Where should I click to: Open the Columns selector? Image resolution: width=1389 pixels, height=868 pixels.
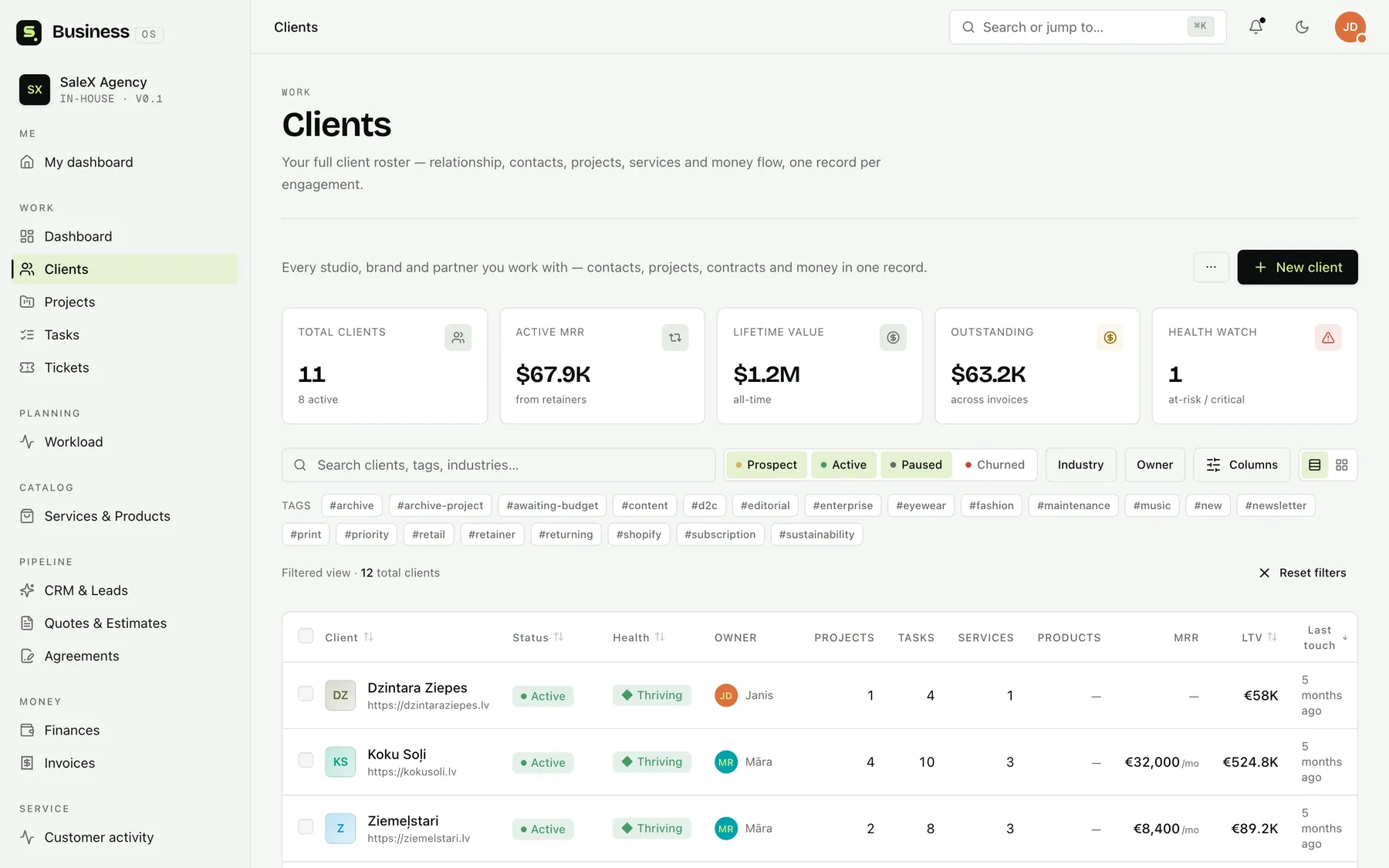click(x=1242, y=464)
